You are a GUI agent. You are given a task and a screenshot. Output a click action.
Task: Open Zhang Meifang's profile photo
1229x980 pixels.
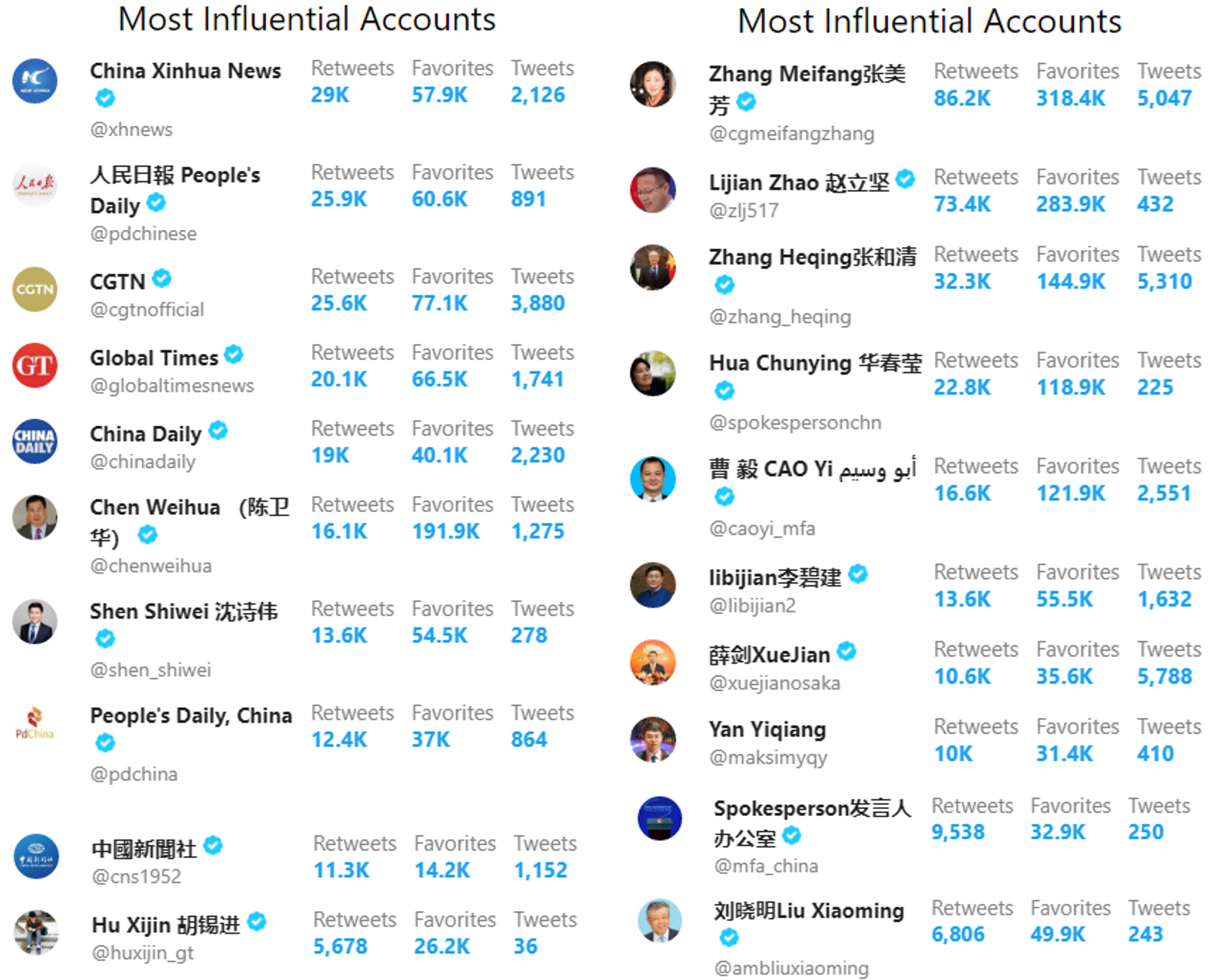pos(653,85)
